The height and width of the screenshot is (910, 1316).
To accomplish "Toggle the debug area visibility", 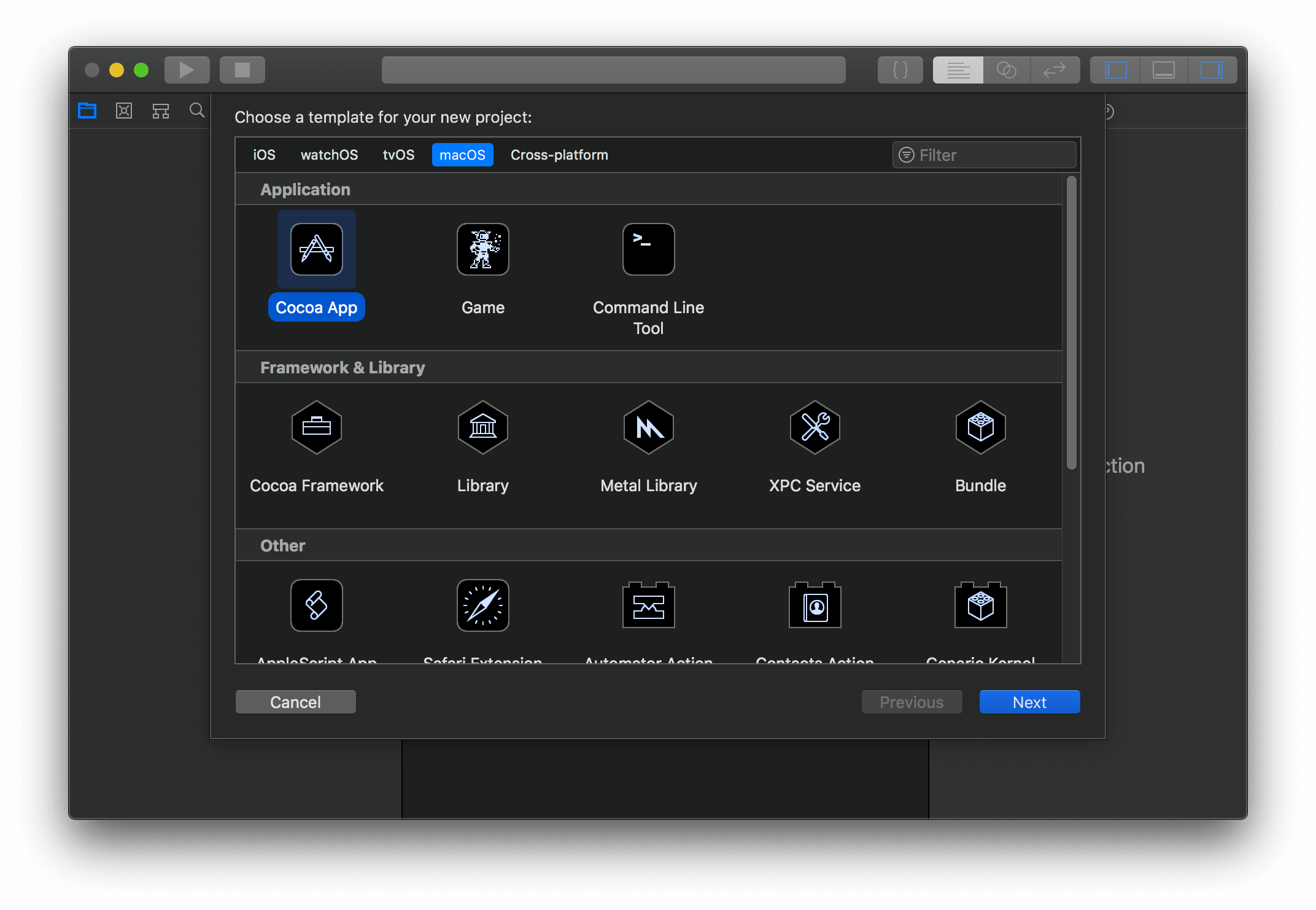I will click(1163, 69).
